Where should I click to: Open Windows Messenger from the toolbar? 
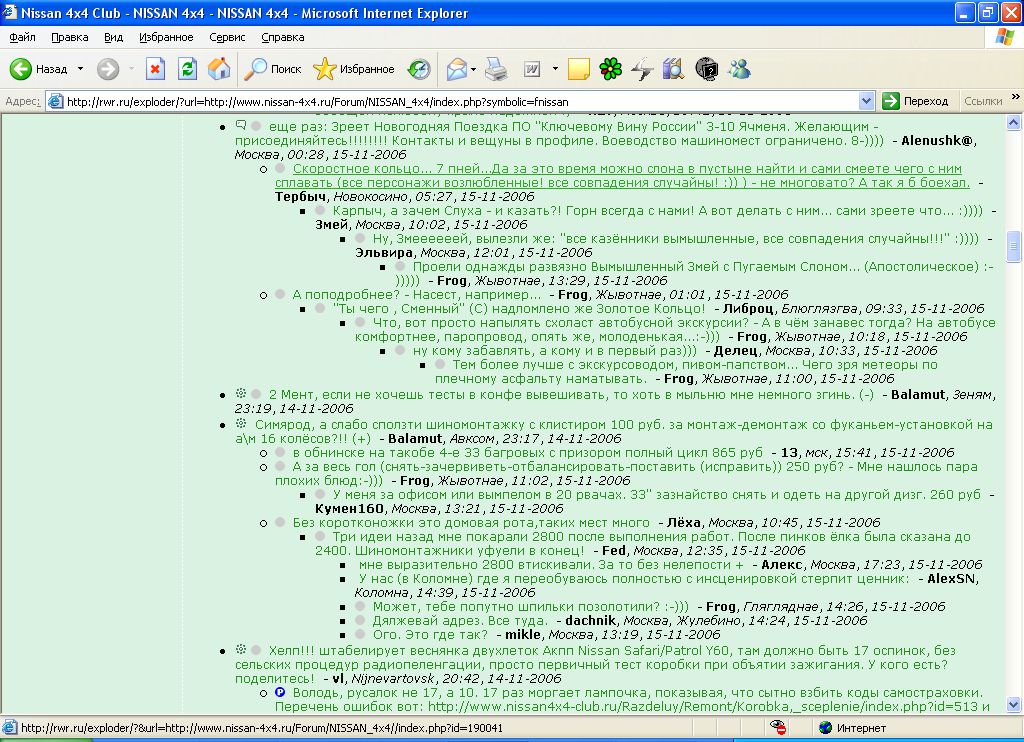(739, 69)
